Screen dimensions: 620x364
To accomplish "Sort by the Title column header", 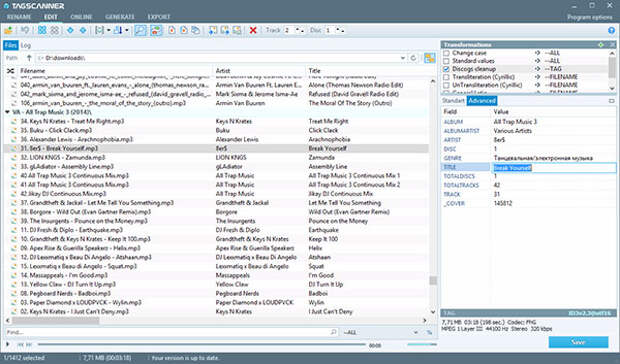I will coord(368,71).
